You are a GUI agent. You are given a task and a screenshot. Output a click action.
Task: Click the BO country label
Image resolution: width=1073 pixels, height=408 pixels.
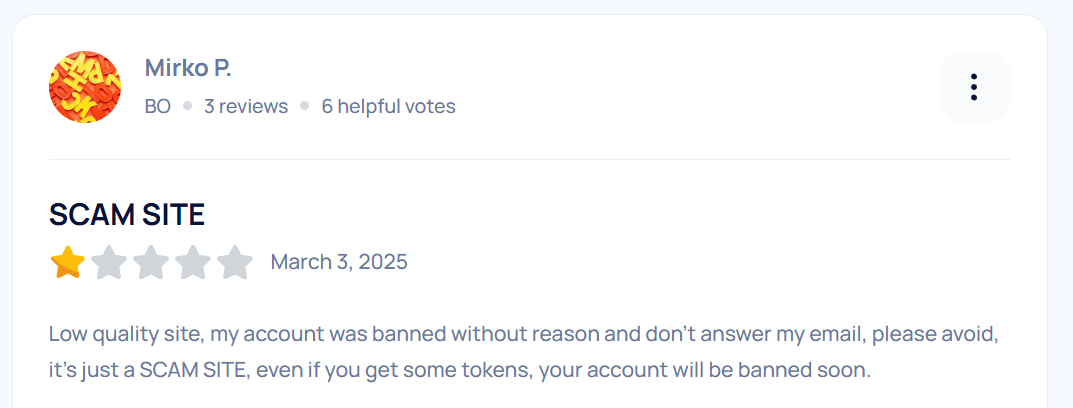[158, 106]
